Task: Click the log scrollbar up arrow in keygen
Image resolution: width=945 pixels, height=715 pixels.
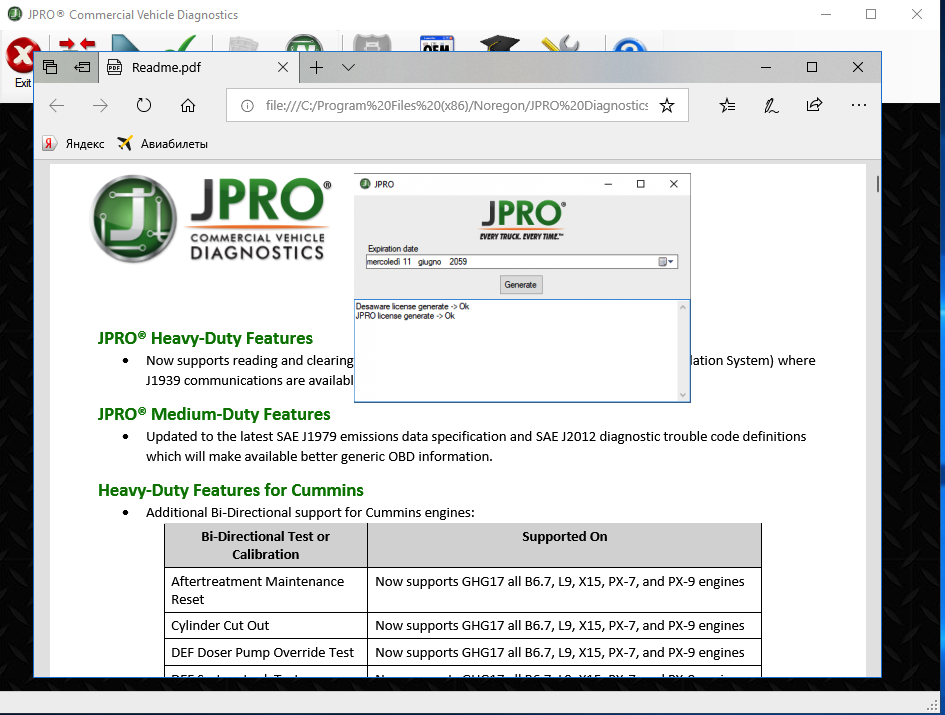Action: [x=682, y=307]
